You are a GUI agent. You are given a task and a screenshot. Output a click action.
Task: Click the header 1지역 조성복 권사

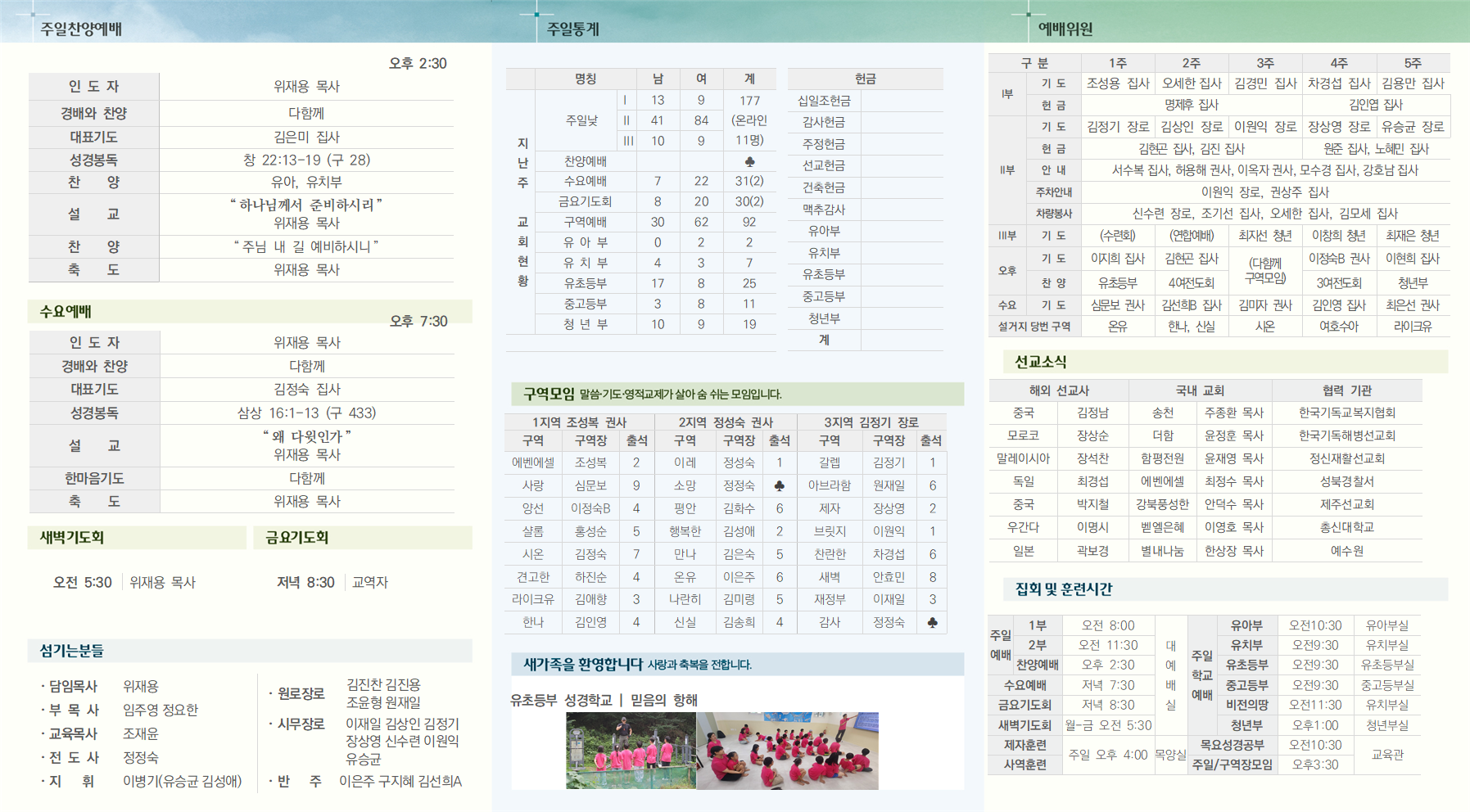pyautogui.click(x=579, y=422)
